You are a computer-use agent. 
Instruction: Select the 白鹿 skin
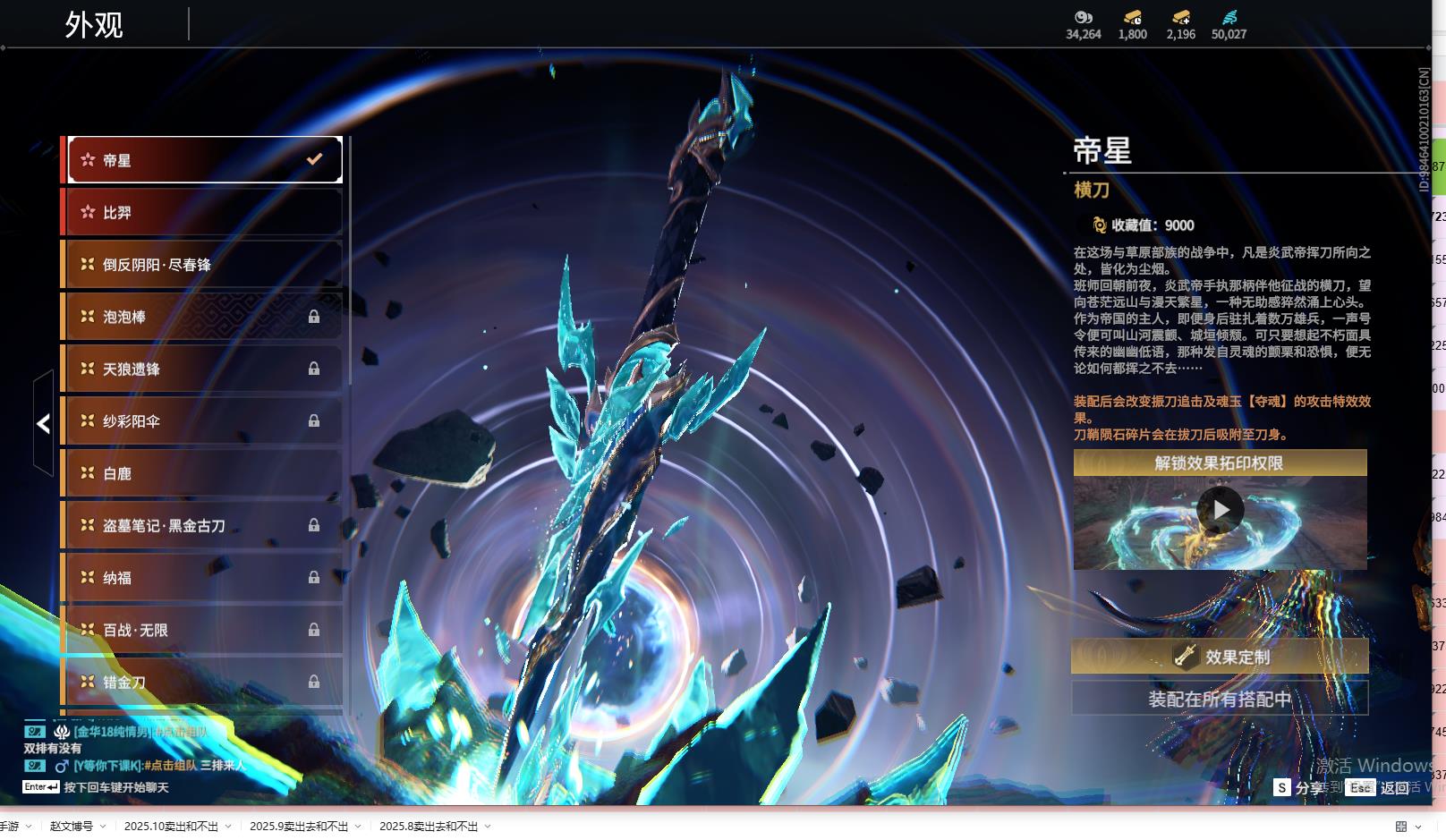click(x=202, y=473)
